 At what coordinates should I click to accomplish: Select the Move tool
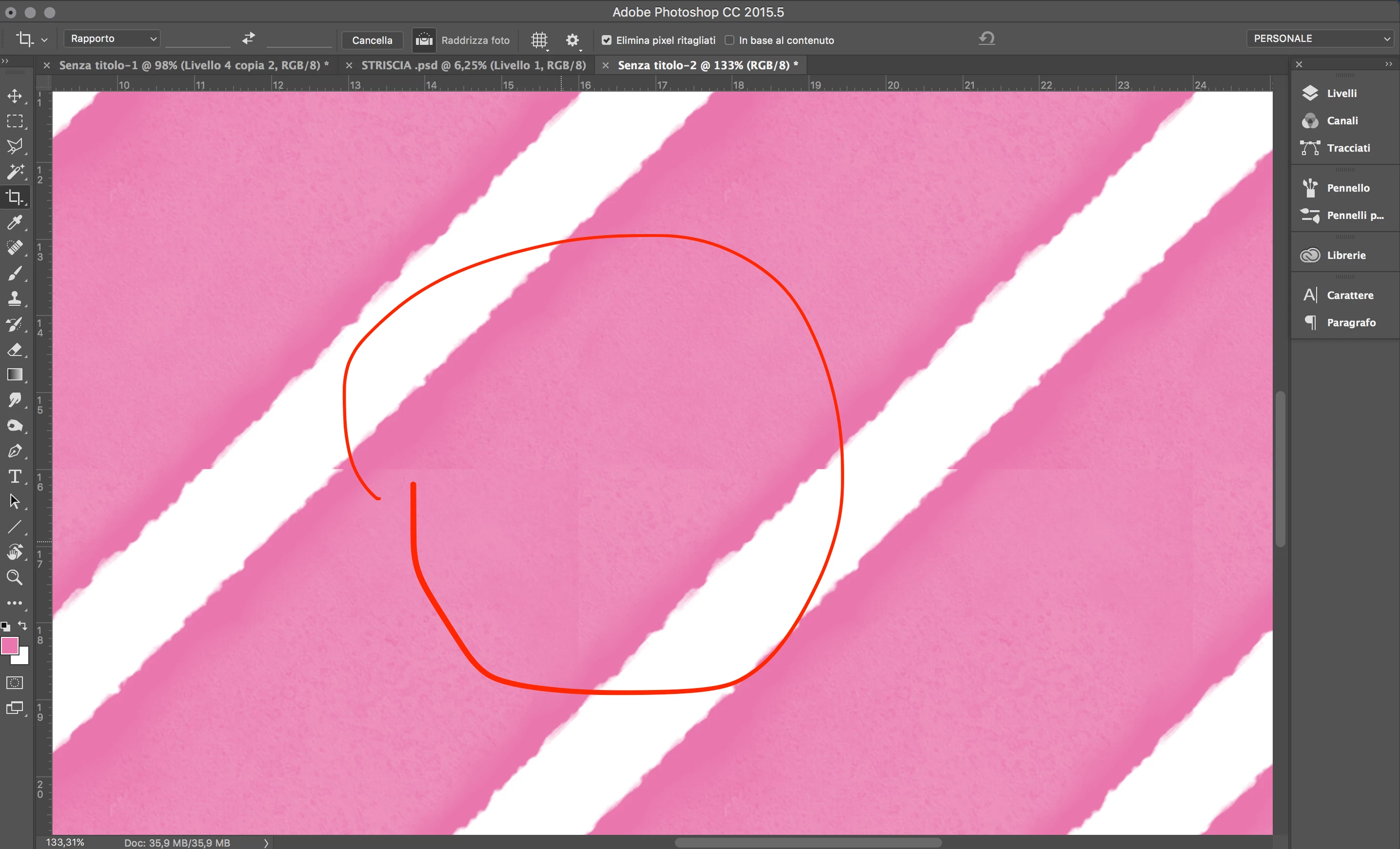pos(15,96)
